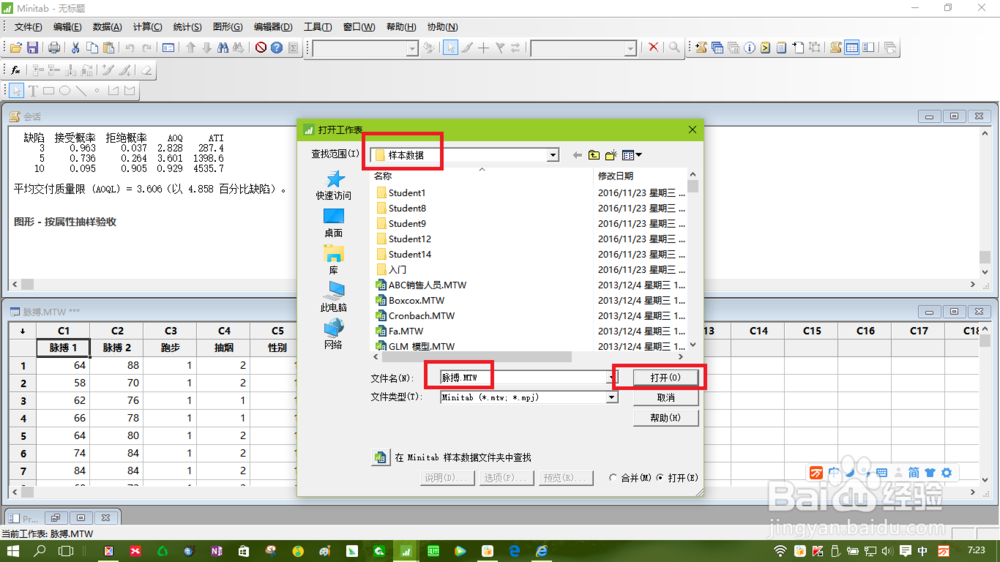Open the View Menu dropdown in dialog
The height and width of the screenshot is (562, 1000).
632,155
